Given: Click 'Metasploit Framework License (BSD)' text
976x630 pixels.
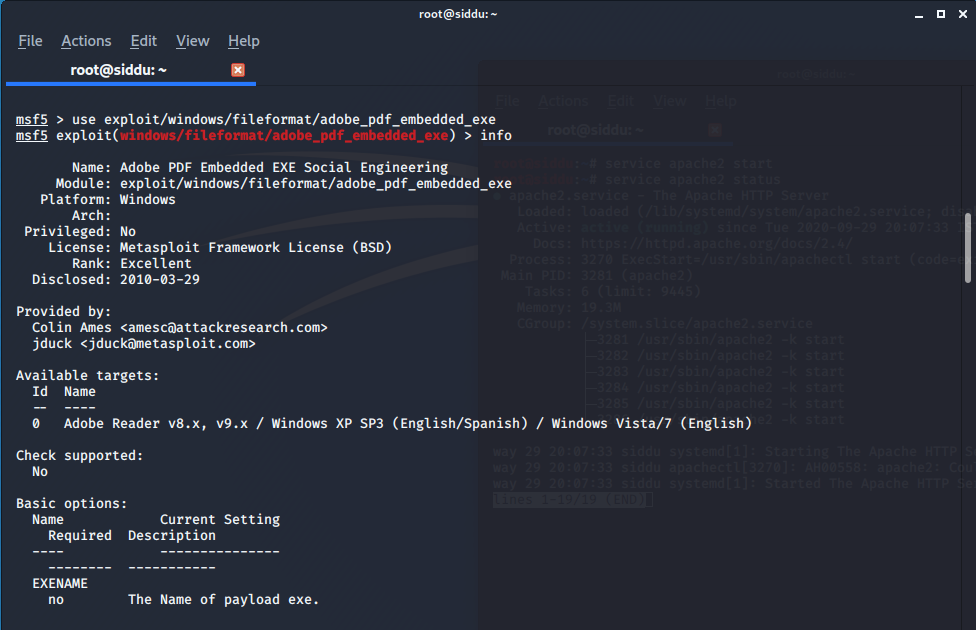Looking at the screenshot, I should tap(256, 248).
